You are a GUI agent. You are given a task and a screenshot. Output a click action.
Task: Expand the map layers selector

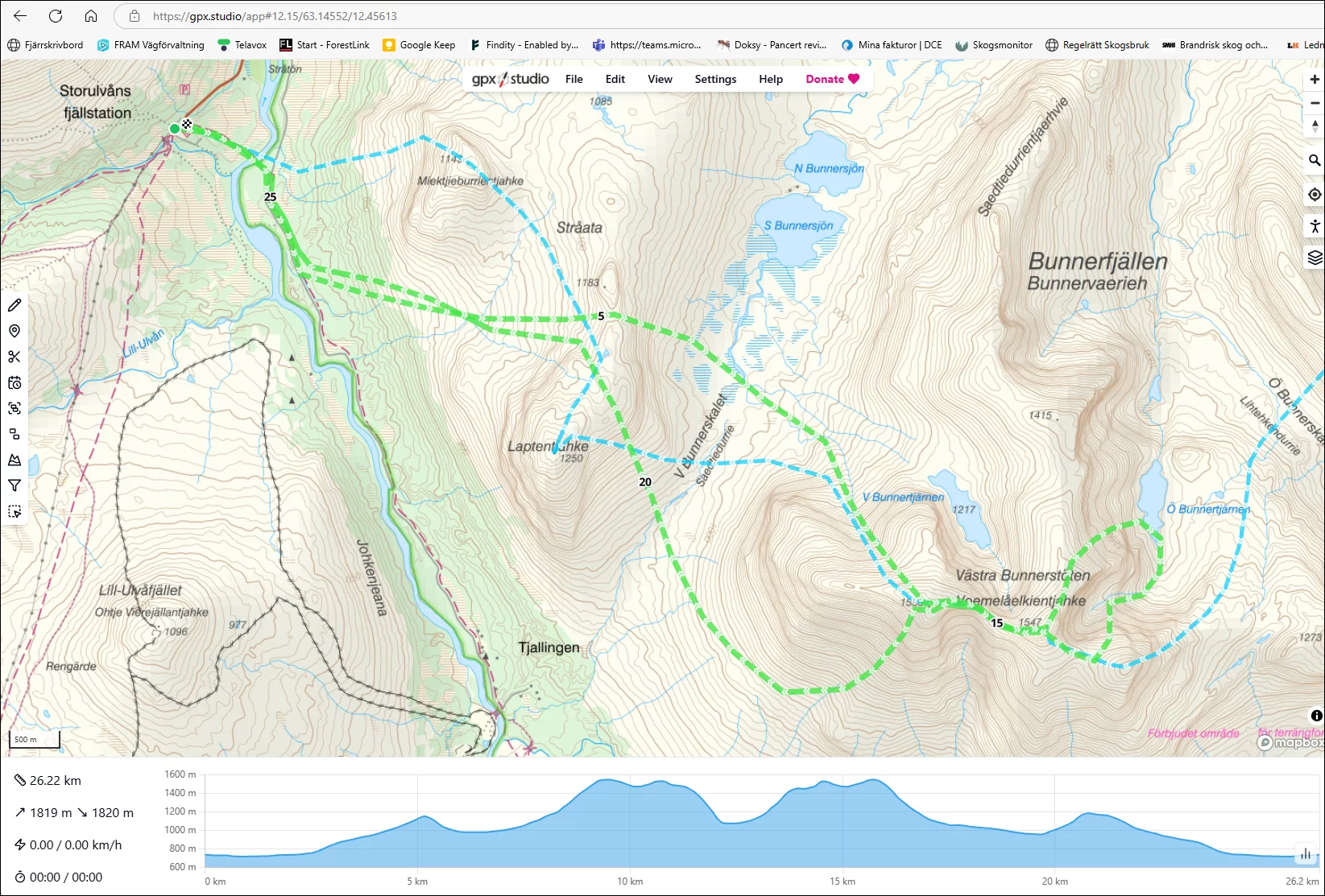pos(1315,258)
